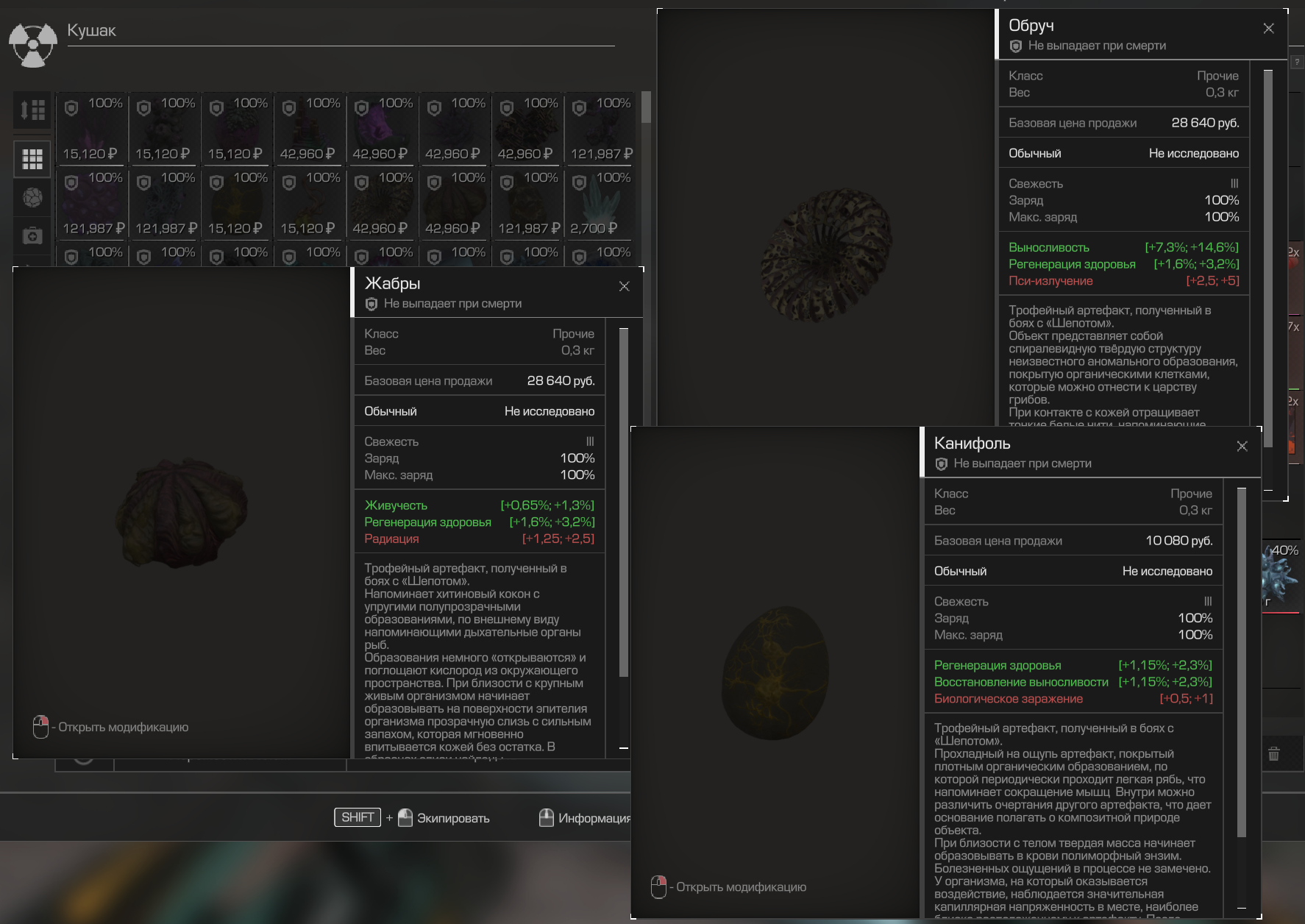Select the artifact category filter icon
The image size is (1305, 924).
(x=32, y=197)
